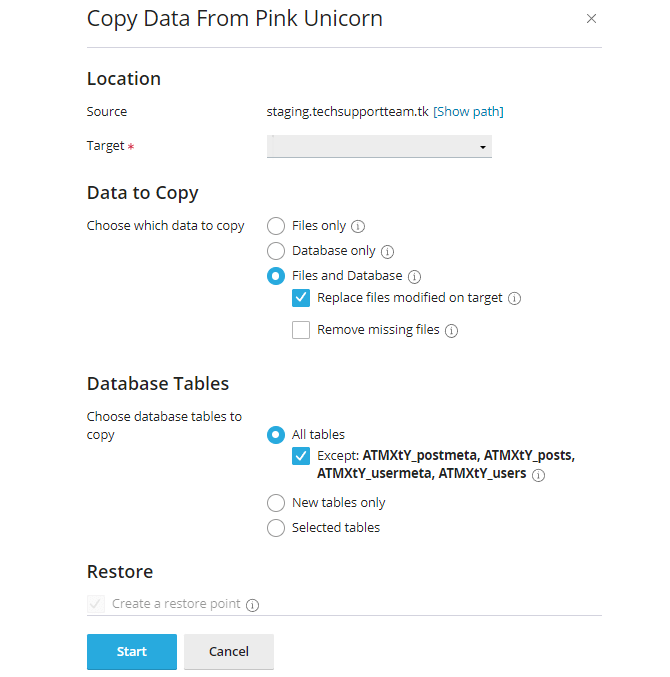Select the Files only radio option

point(276,226)
